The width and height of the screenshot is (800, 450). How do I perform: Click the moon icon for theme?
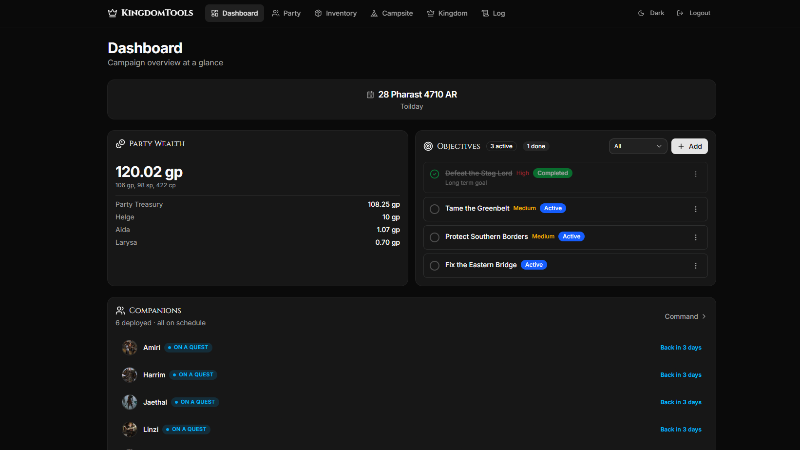(x=641, y=13)
